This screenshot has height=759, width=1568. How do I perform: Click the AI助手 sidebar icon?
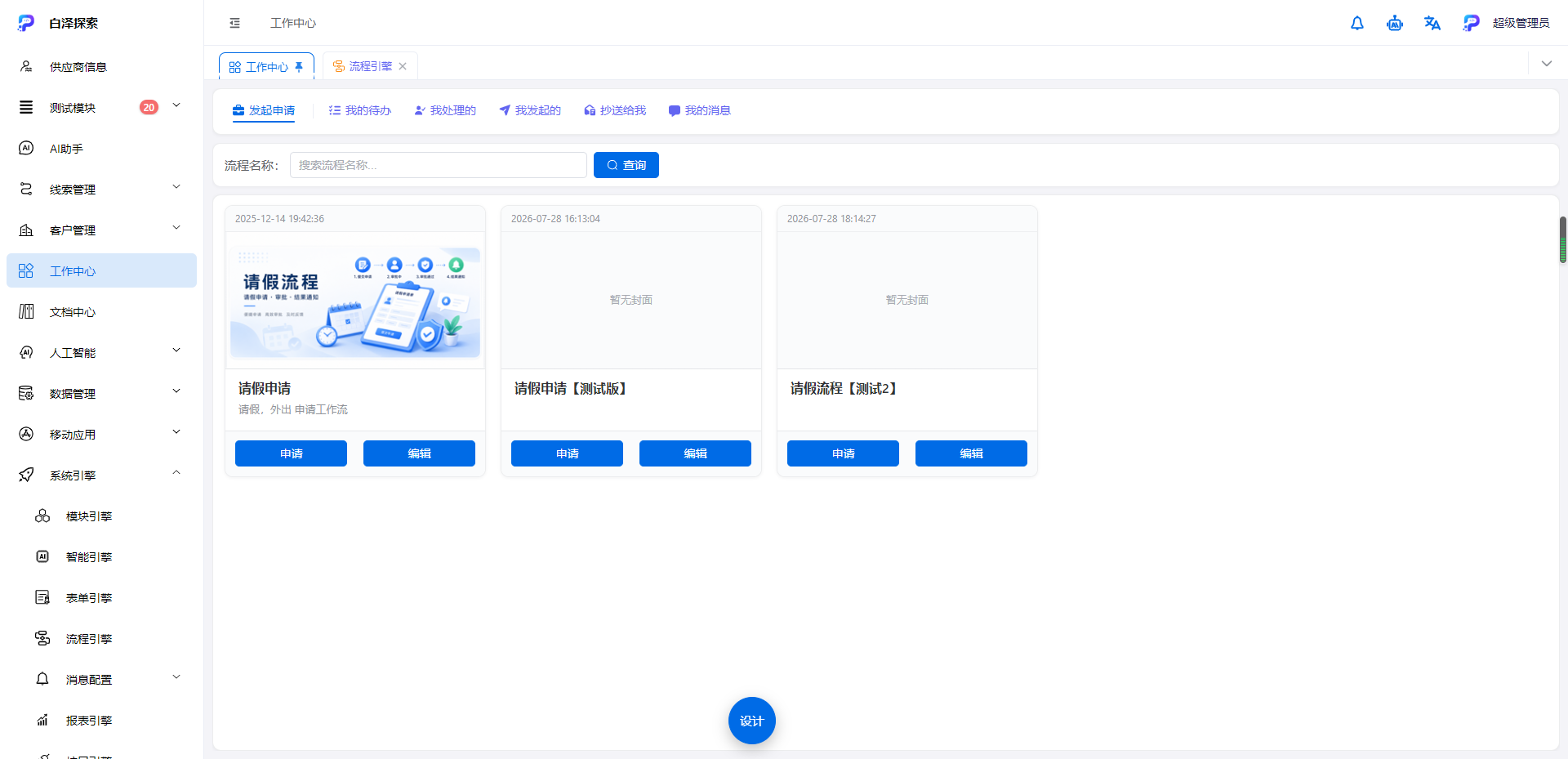(26, 148)
